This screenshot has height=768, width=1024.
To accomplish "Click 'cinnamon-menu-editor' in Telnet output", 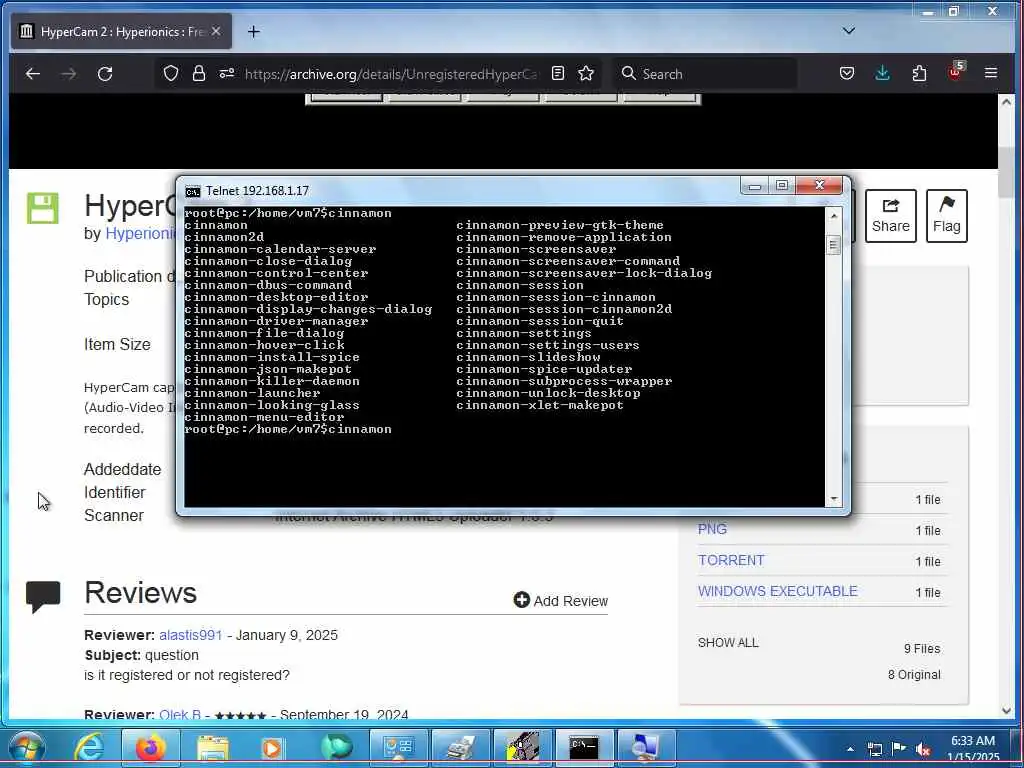I will (x=264, y=417).
